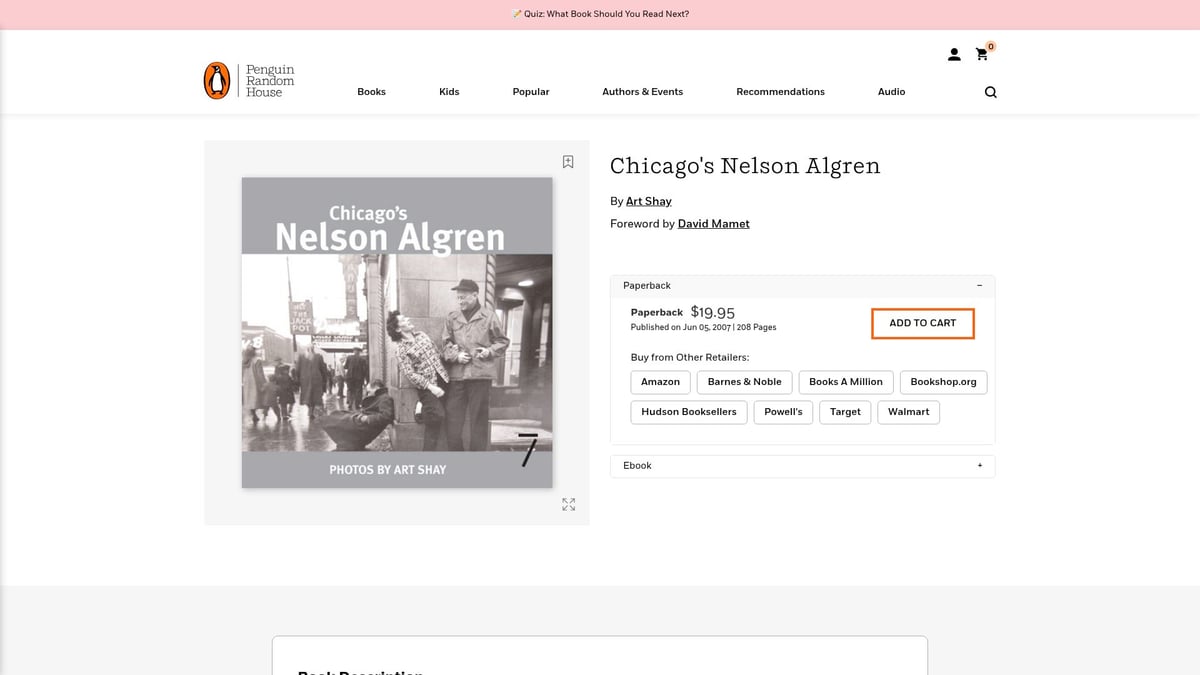
Task: Collapse the Paperback format section
Action: pyautogui.click(x=979, y=286)
